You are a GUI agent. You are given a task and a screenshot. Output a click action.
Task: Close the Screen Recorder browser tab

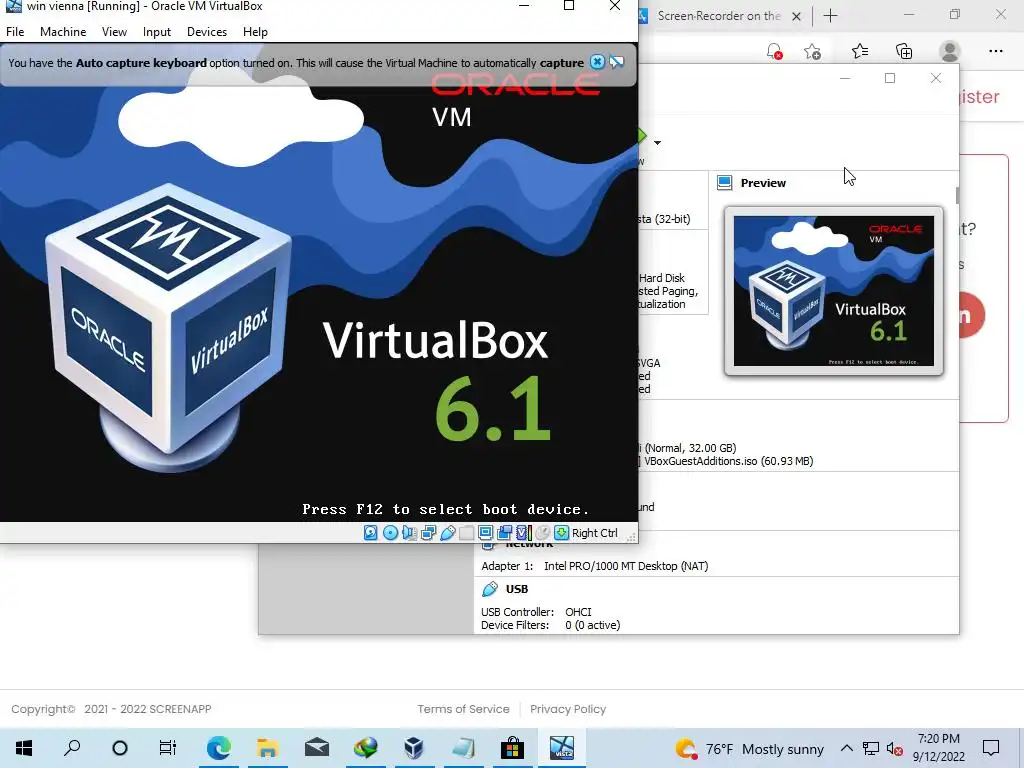pyautogui.click(x=796, y=16)
